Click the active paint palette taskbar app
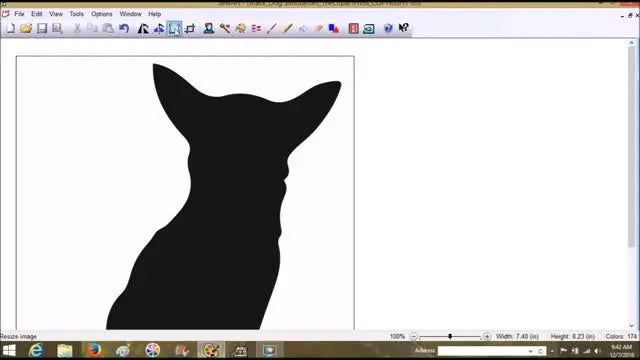This screenshot has width=640, height=360. [x=211, y=350]
